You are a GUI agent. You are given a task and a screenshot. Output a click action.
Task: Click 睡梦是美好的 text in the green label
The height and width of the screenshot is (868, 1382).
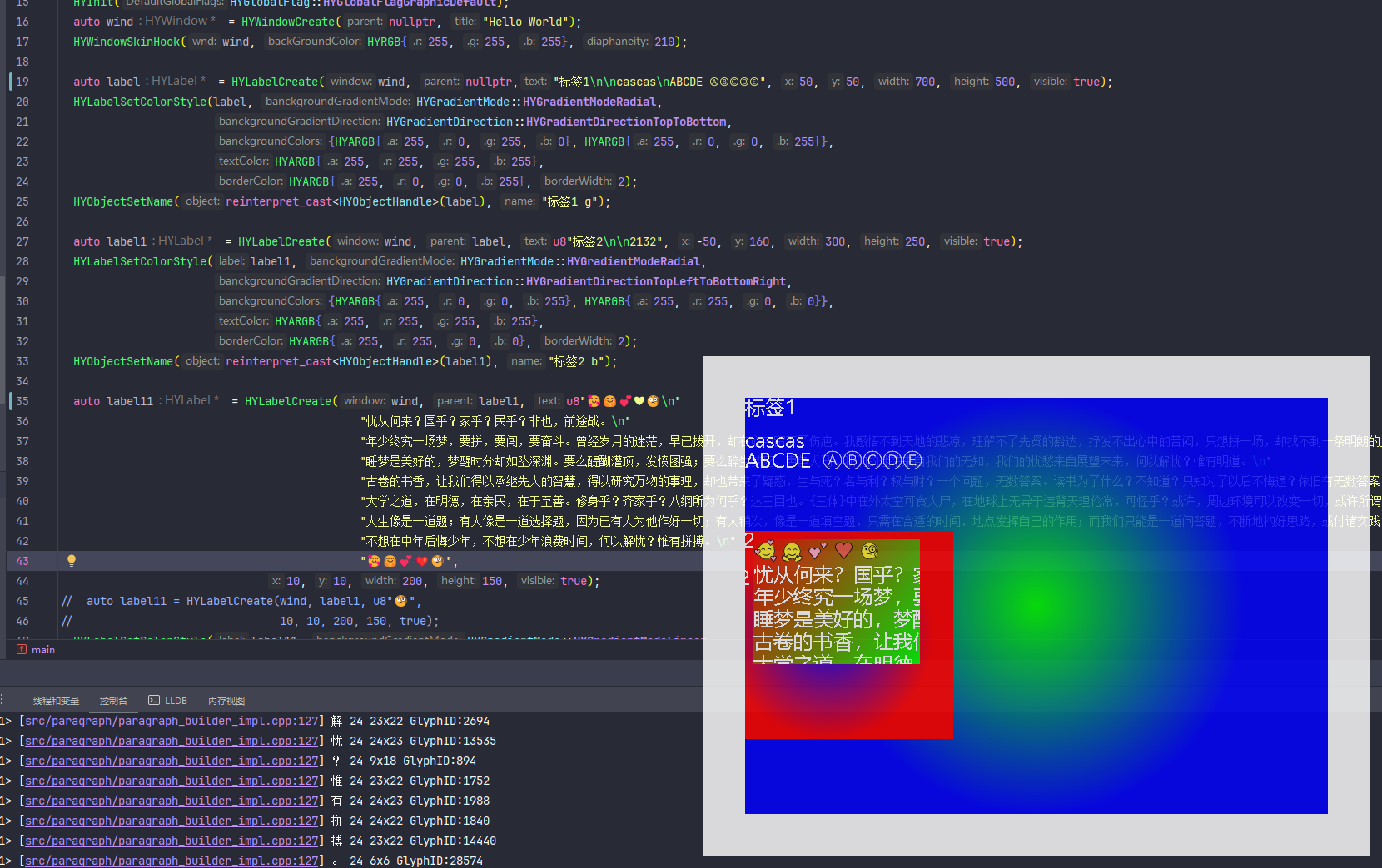click(813, 619)
